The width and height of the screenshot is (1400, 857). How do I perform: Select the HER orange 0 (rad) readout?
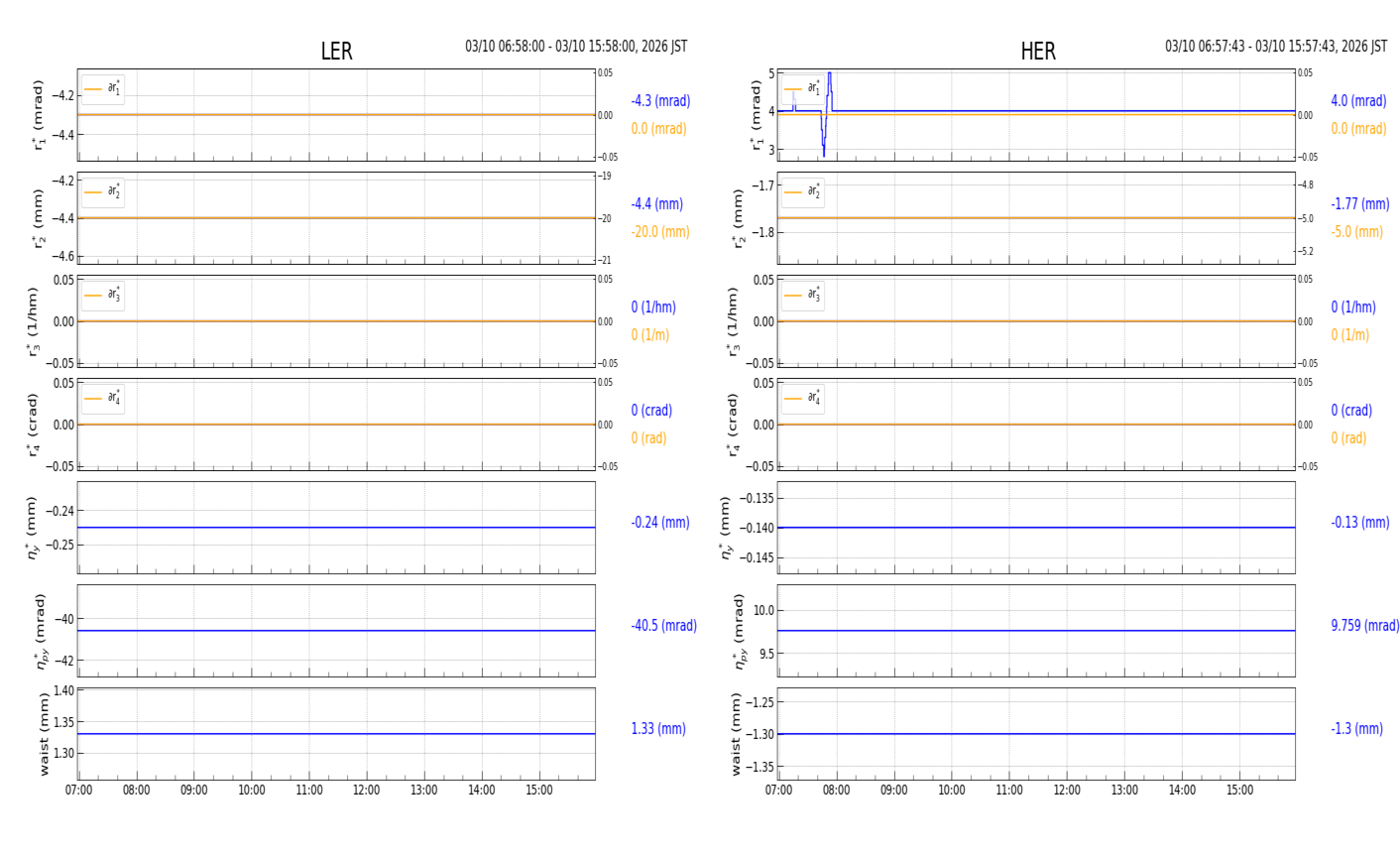pyautogui.click(x=1348, y=438)
